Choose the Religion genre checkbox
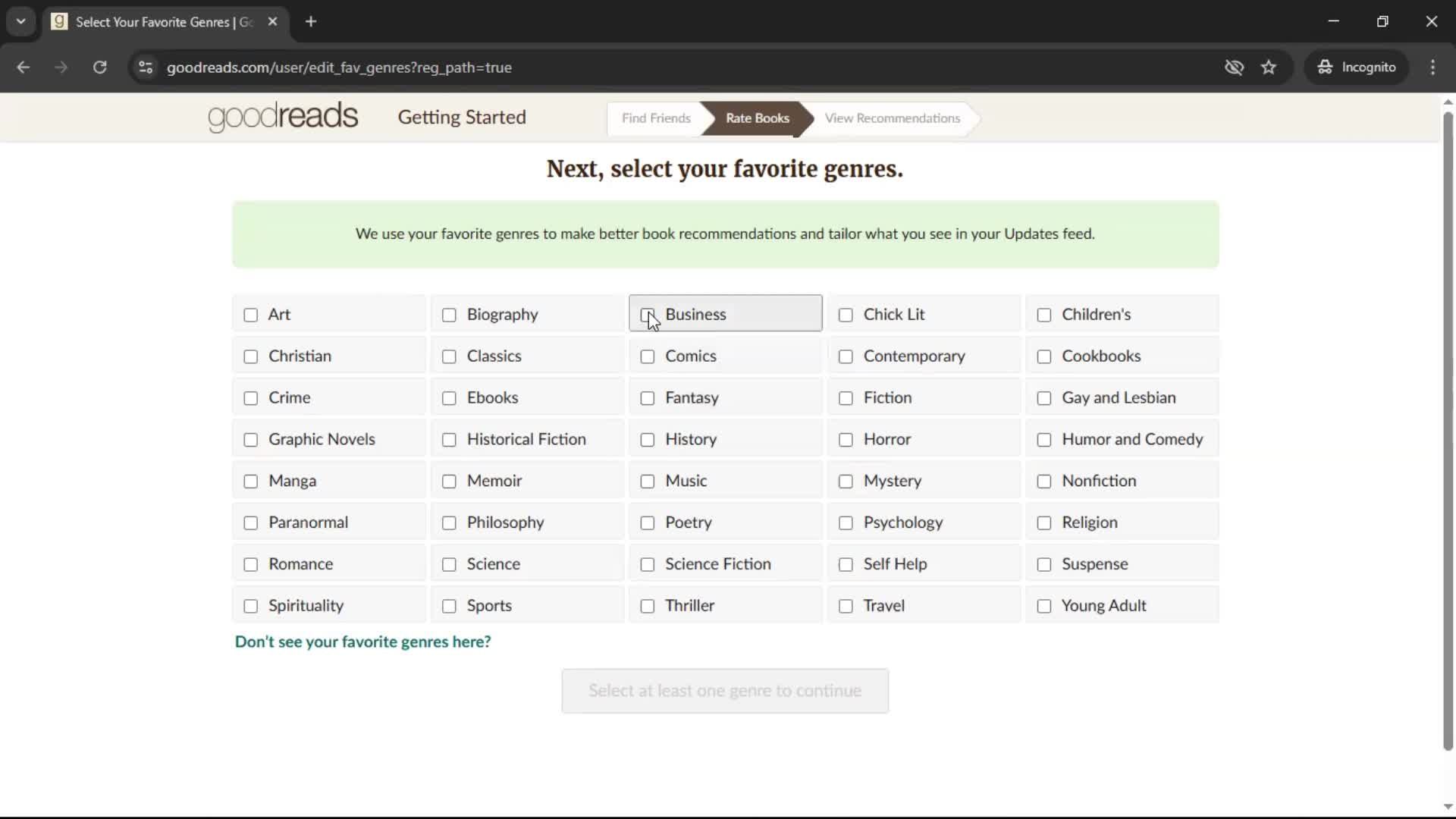This screenshot has width=1456, height=819. [1044, 523]
